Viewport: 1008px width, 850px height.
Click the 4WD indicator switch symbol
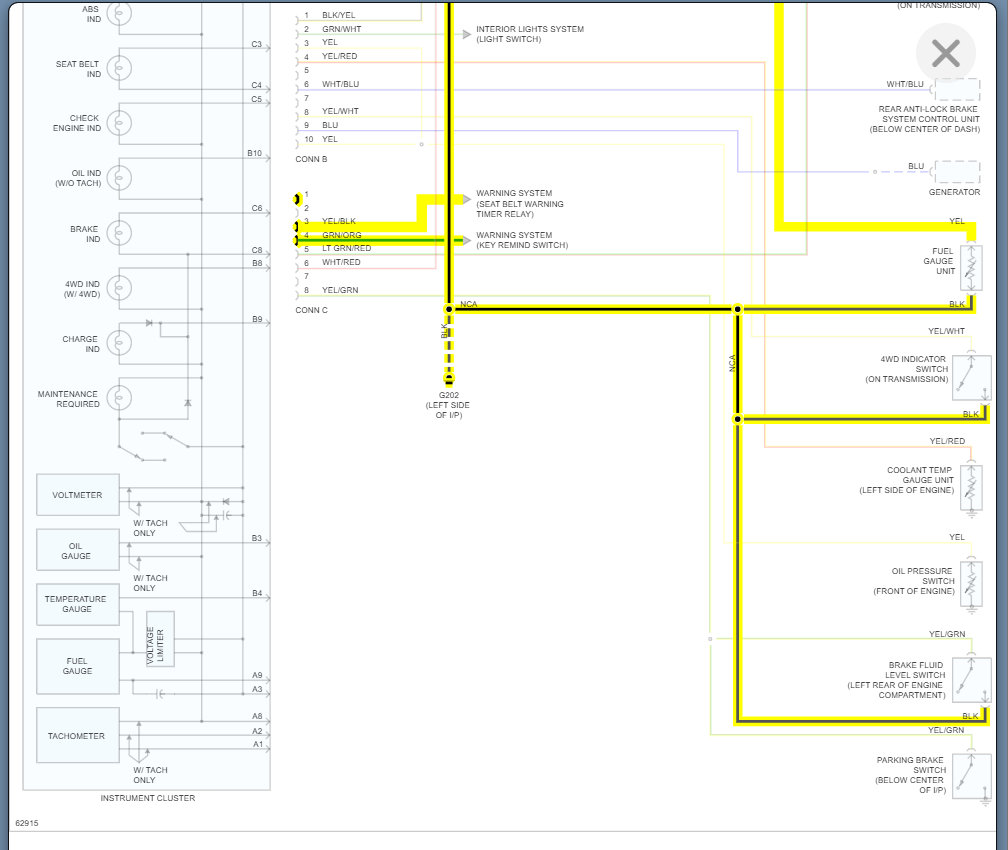[x=971, y=377]
